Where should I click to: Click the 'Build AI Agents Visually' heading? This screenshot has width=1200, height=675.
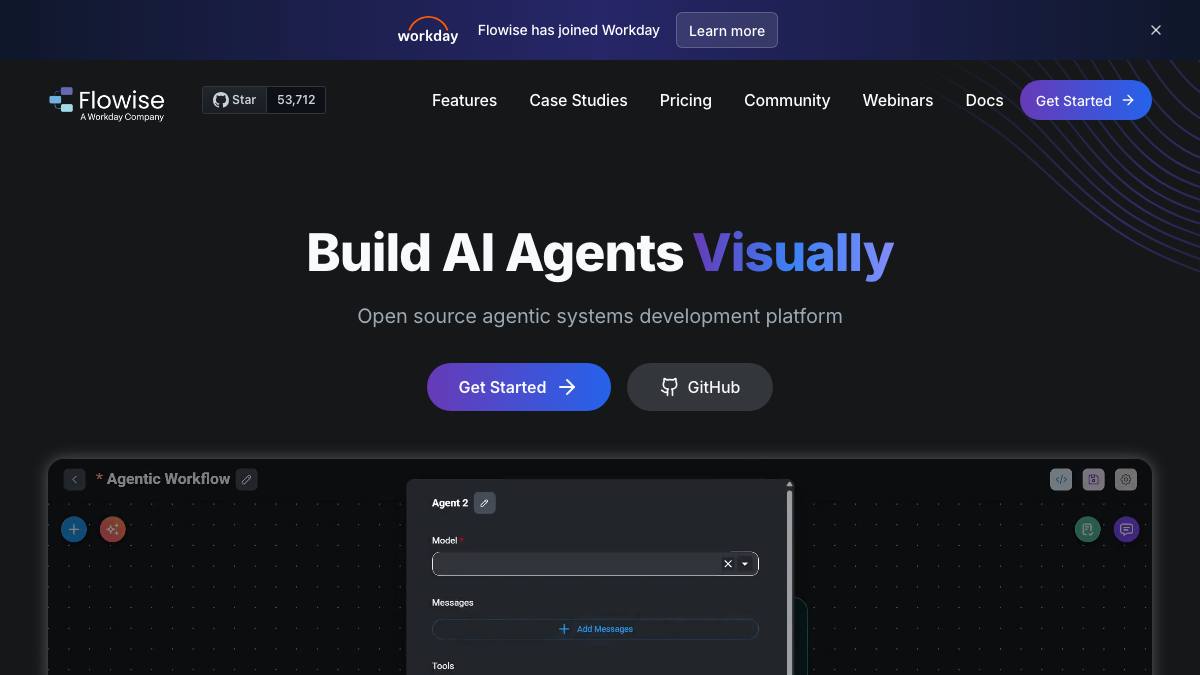click(x=600, y=252)
